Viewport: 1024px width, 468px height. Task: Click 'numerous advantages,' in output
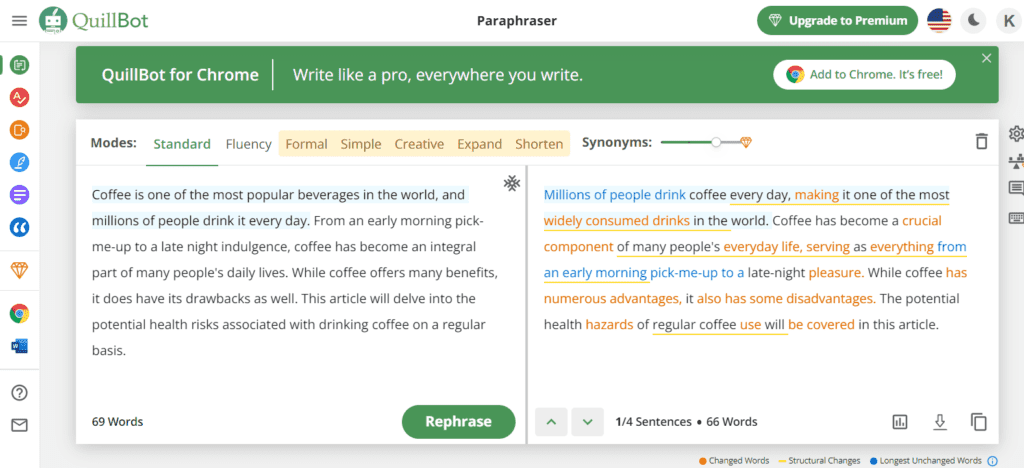(x=613, y=299)
